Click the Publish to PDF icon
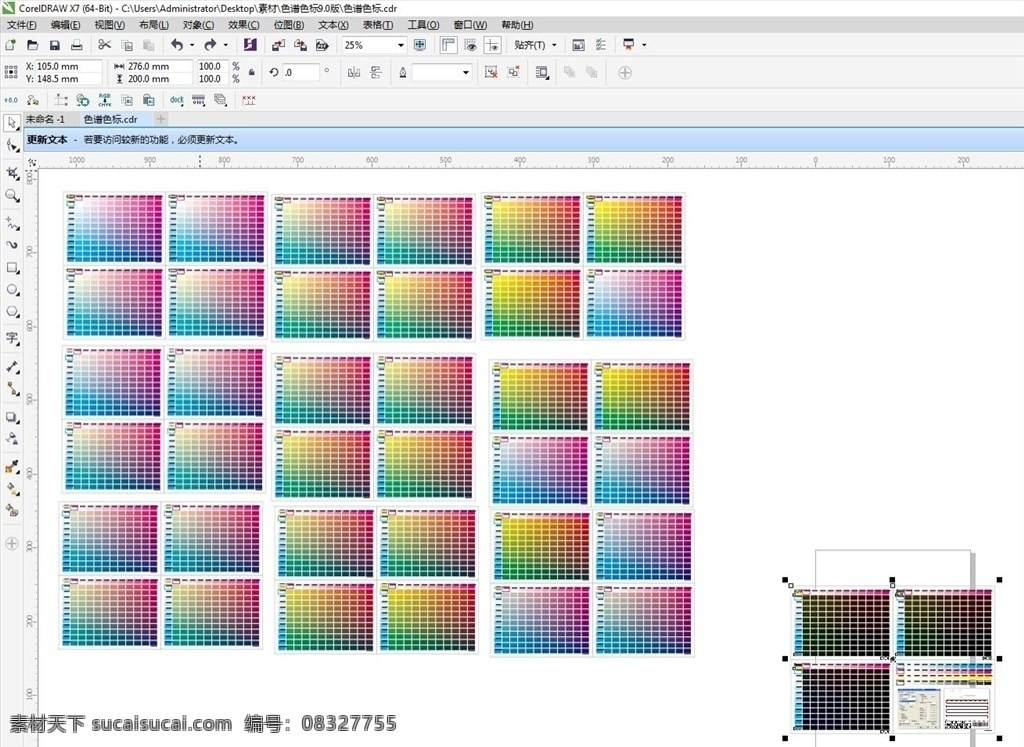 (x=322, y=45)
